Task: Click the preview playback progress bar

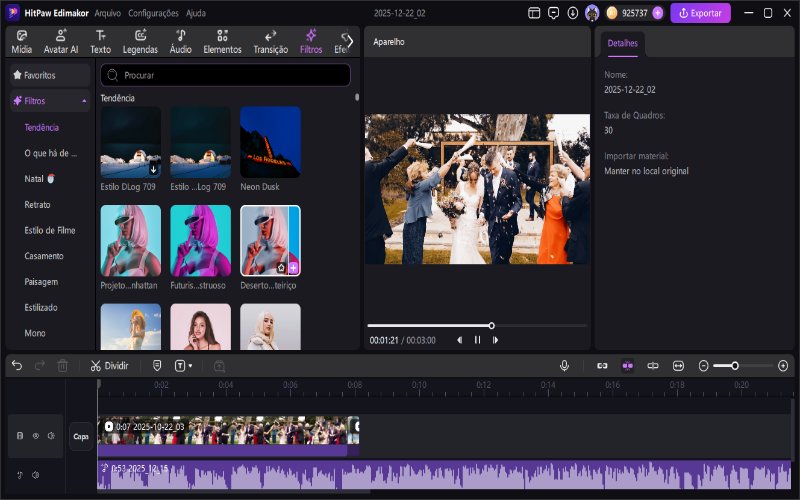Action: point(477,326)
